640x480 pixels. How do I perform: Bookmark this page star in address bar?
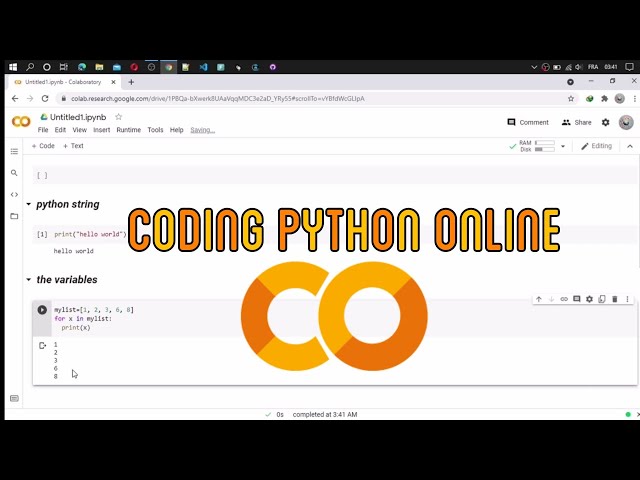[x=571, y=99]
